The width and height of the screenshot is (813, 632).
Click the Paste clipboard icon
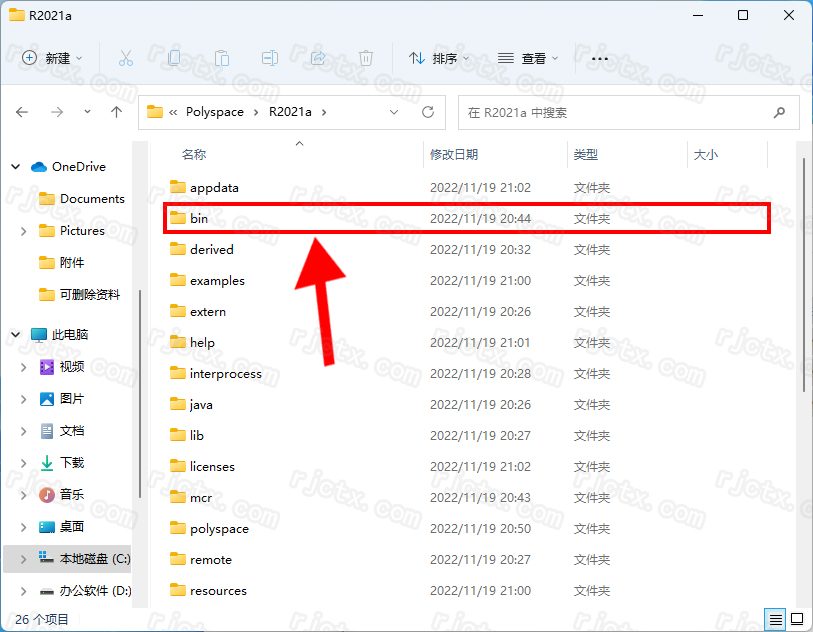click(222, 58)
